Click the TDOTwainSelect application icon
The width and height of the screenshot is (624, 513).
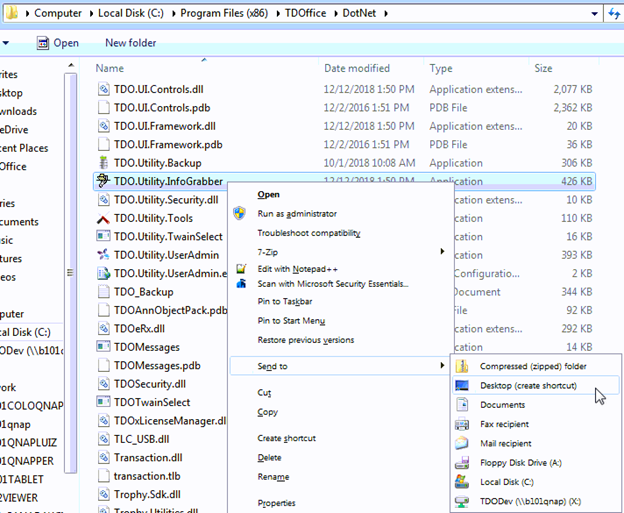point(103,402)
